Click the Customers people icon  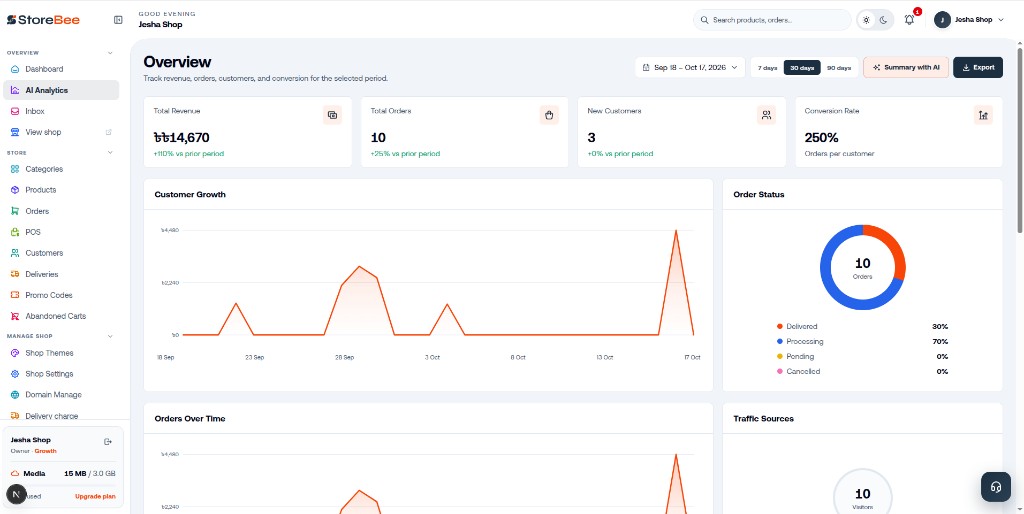click(x=15, y=253)
